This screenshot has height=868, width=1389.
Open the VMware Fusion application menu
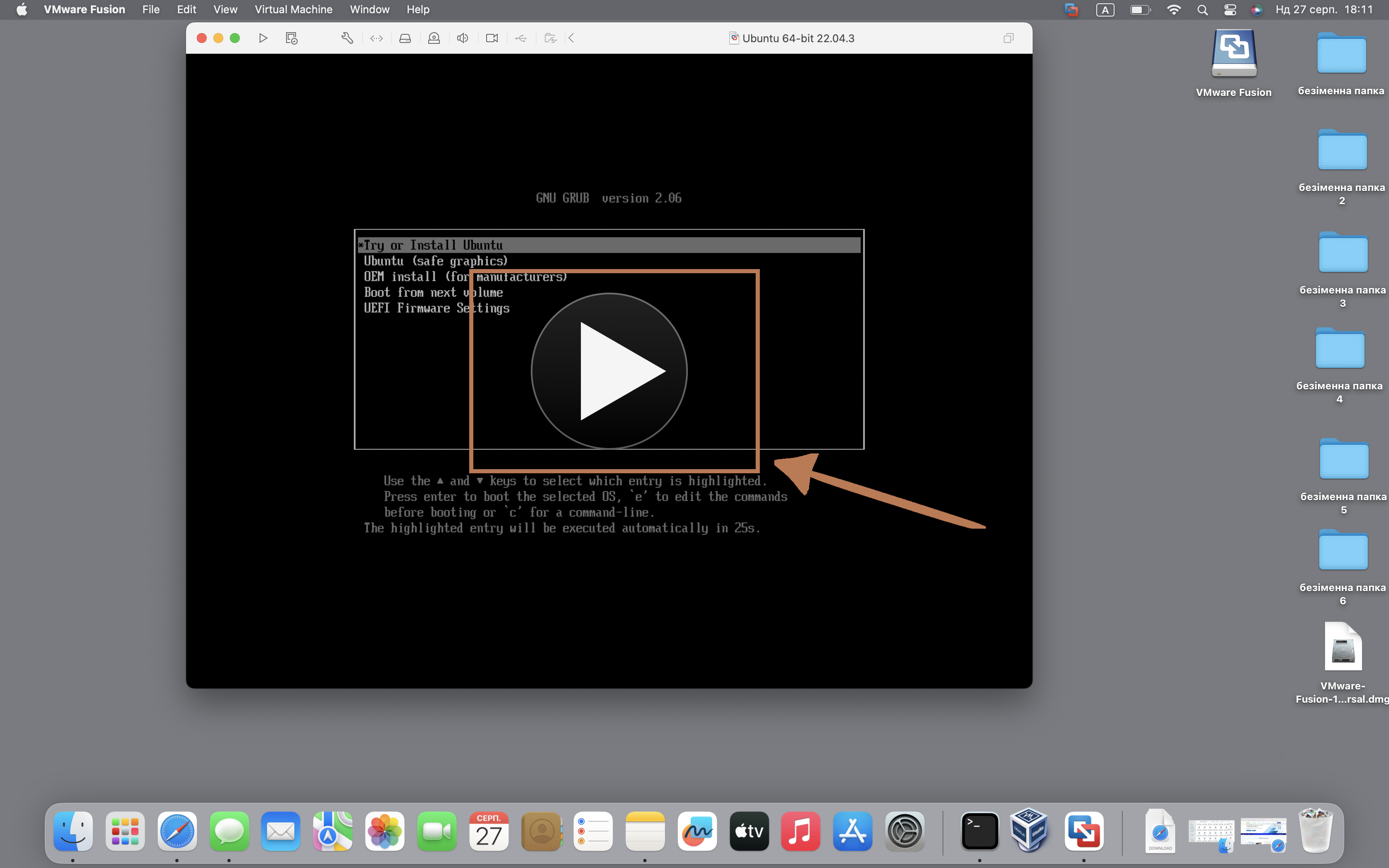pyautogui.click(x=84, y=9)
